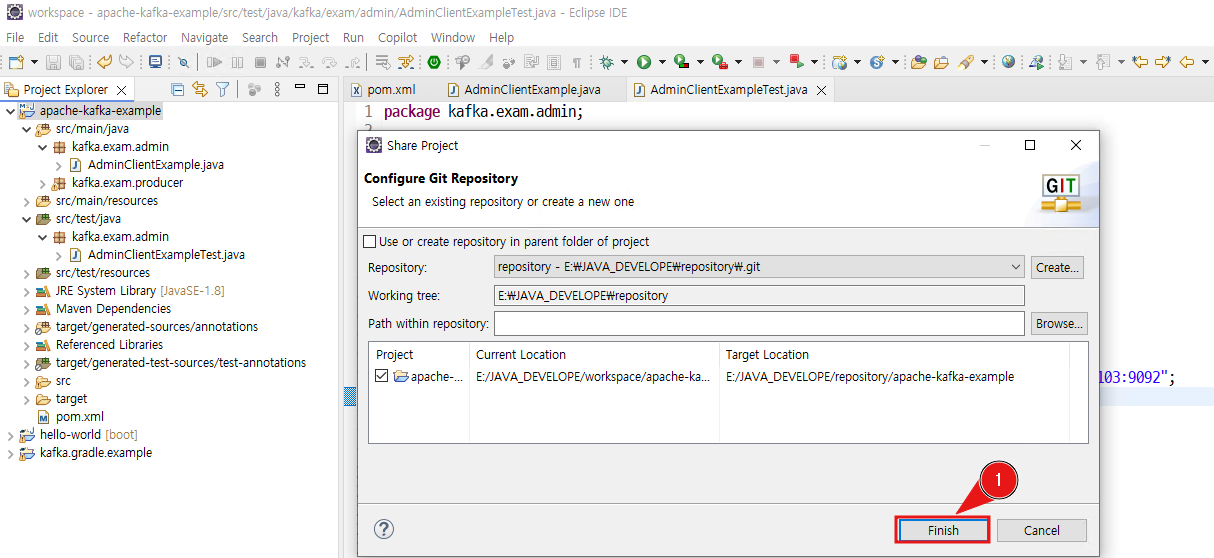Click the Path within repository field
Viewport: 1214px width, 558px height.
pos(759,323)
